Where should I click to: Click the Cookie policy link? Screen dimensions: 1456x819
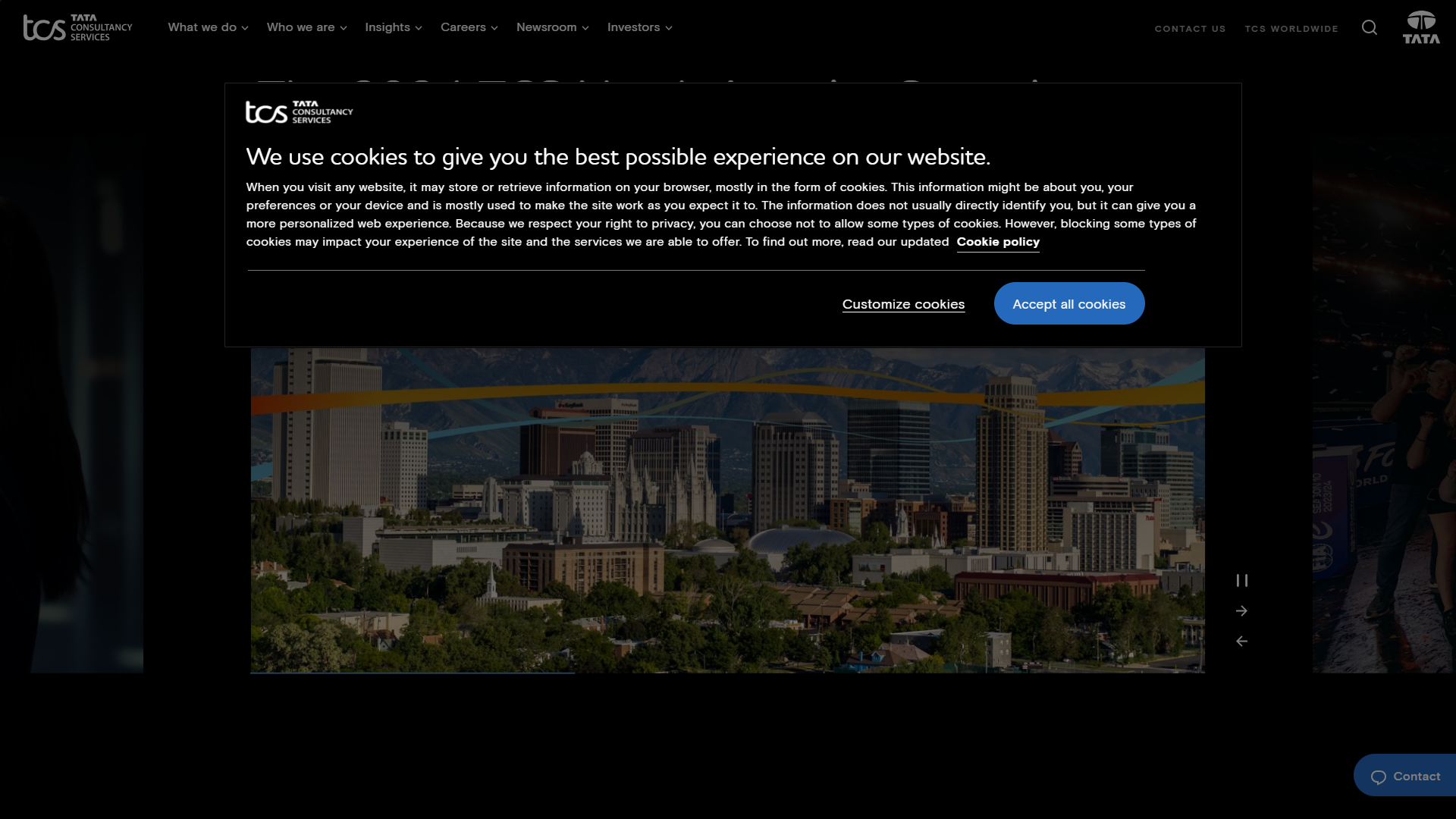tap(998, 241)
